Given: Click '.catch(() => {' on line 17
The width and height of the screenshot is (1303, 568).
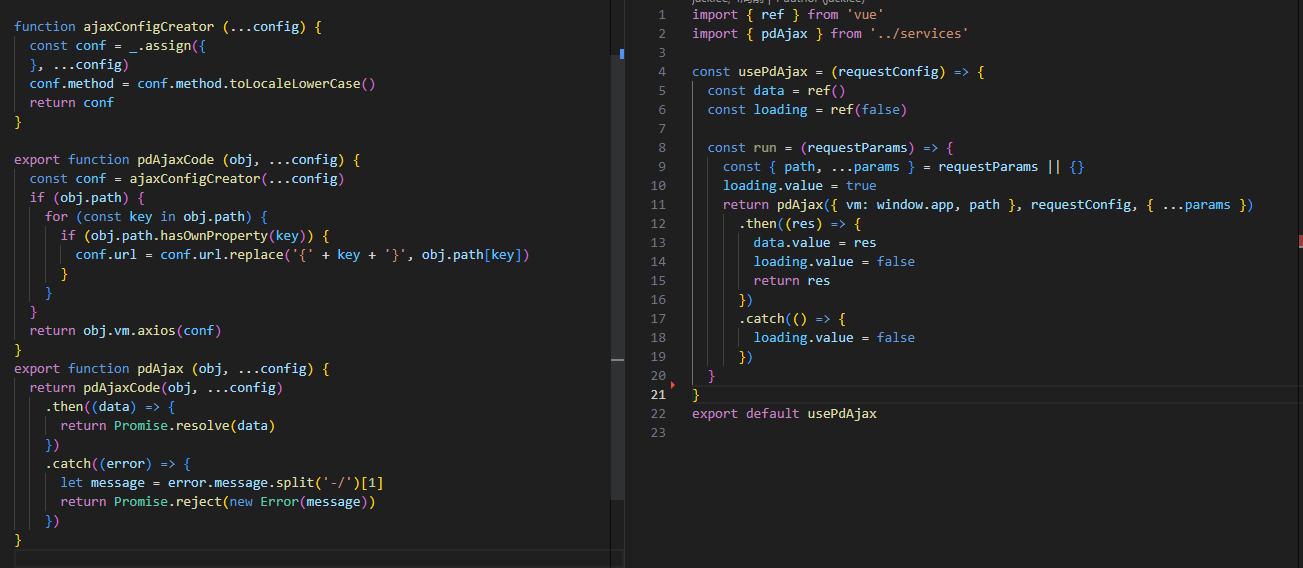Looking at the screenshot, I should coord(792,319).
